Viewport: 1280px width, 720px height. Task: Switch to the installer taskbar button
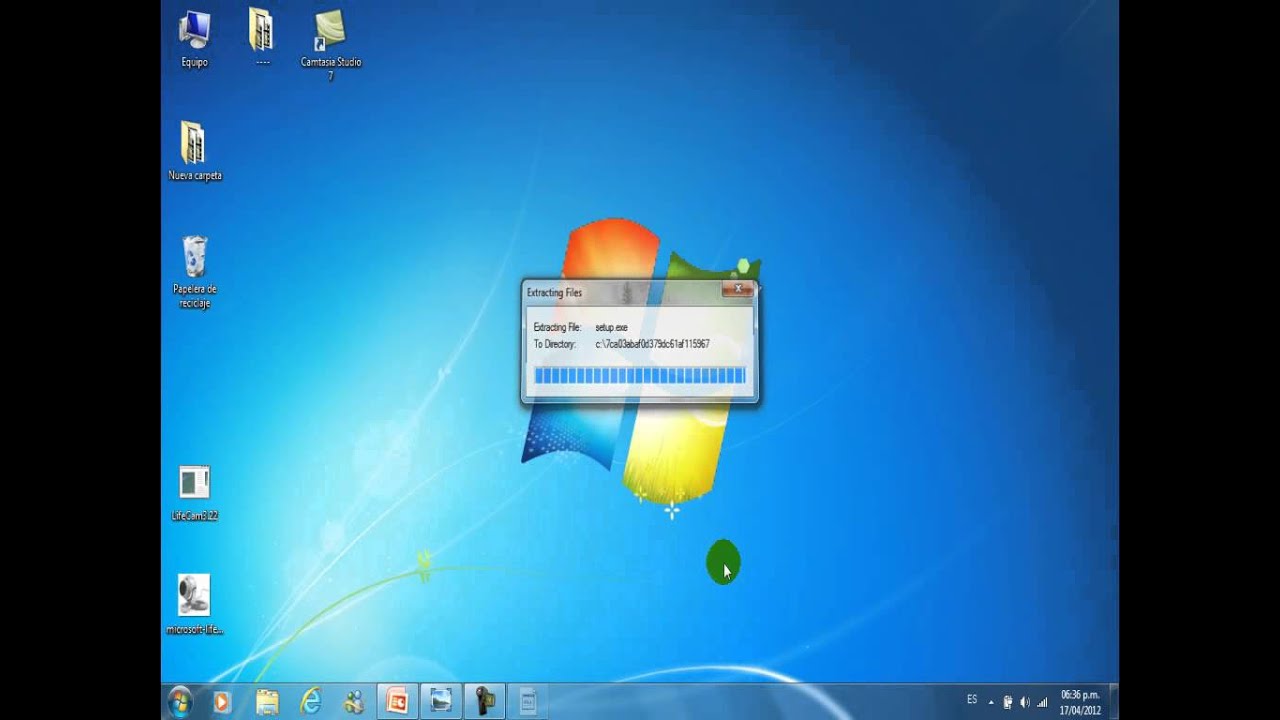tap(528, 702)
